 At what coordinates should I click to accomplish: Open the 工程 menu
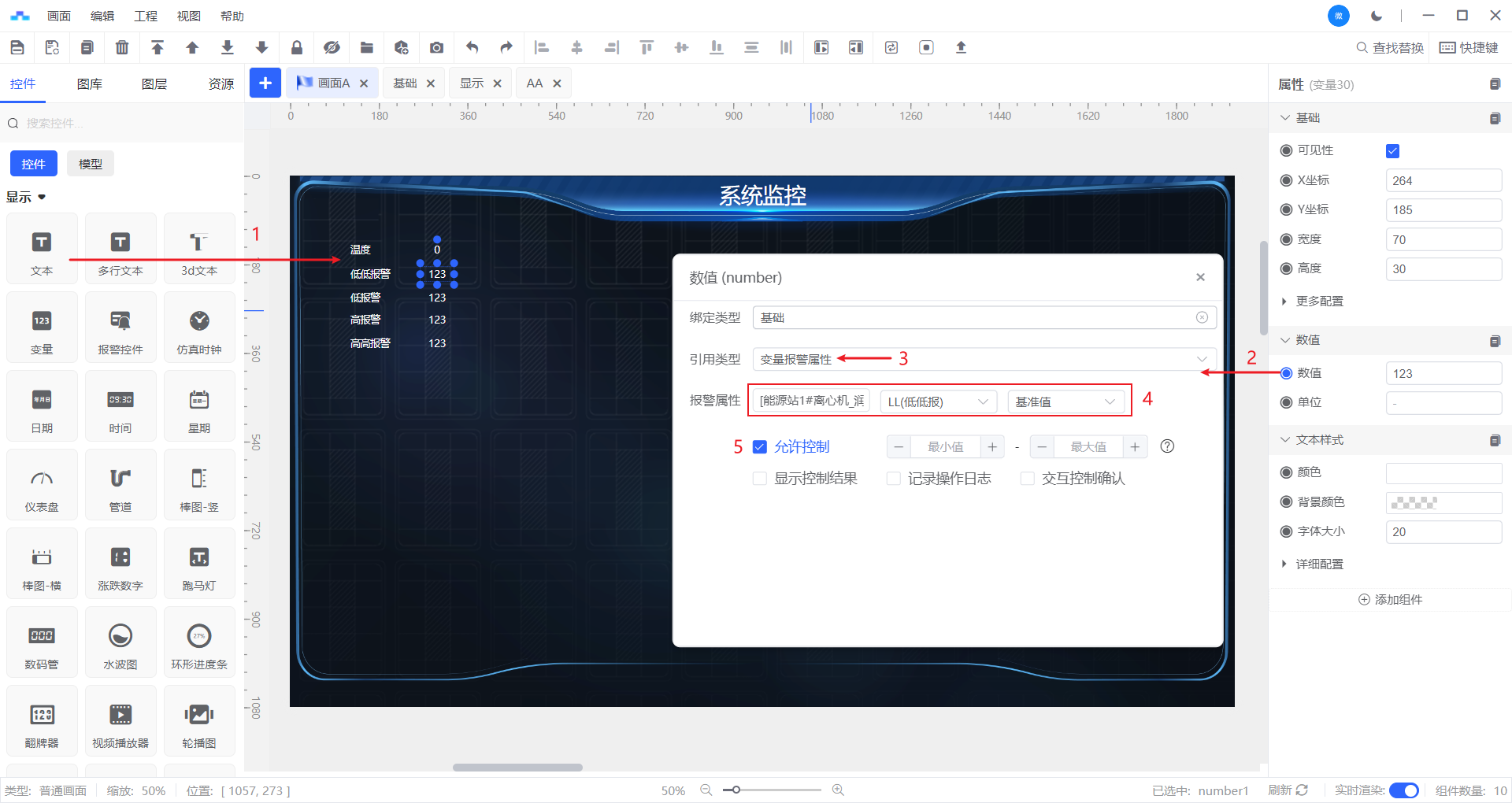tap(146, 16)
